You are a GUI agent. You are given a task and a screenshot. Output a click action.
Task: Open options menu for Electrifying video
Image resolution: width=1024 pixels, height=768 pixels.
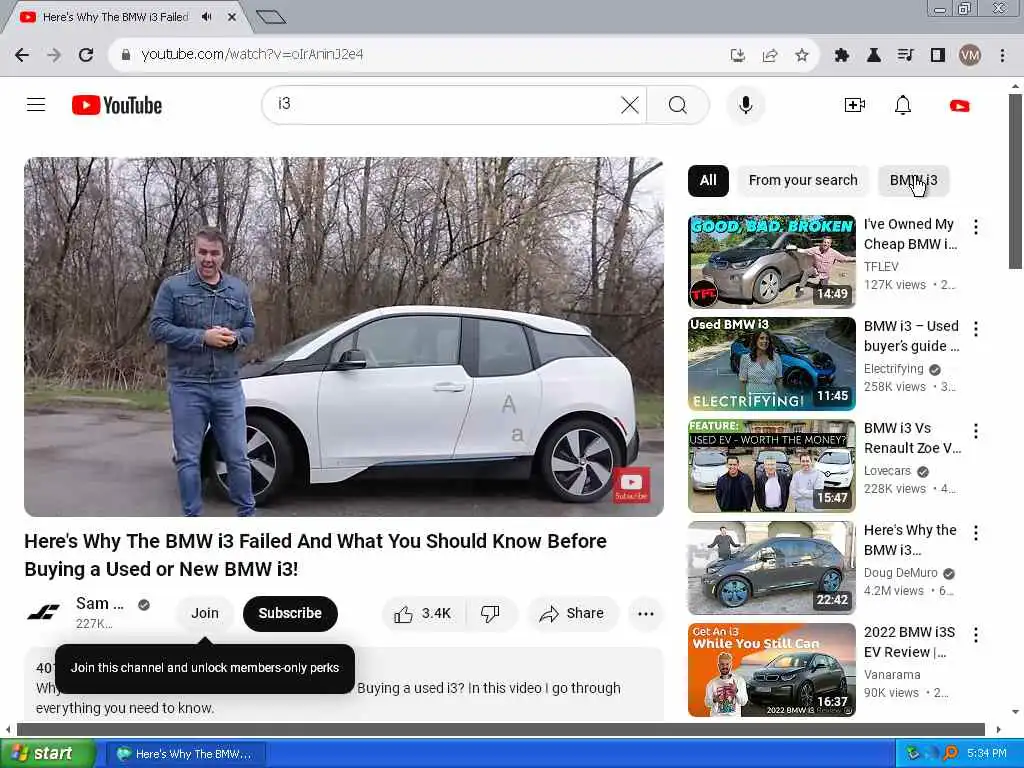tap(976, 328)
